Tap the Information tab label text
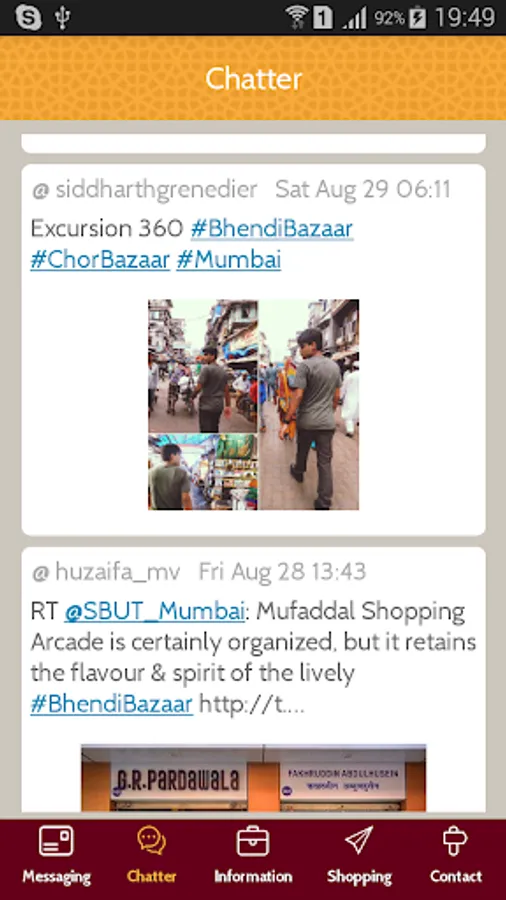The height and width of the screenshot is (900, 506). point(253,876)
